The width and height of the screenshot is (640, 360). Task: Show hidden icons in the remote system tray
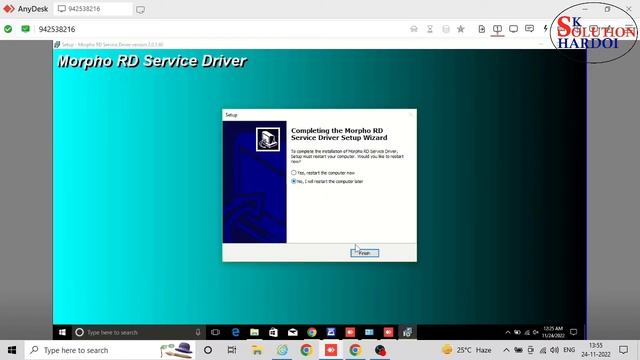(507, 332)
